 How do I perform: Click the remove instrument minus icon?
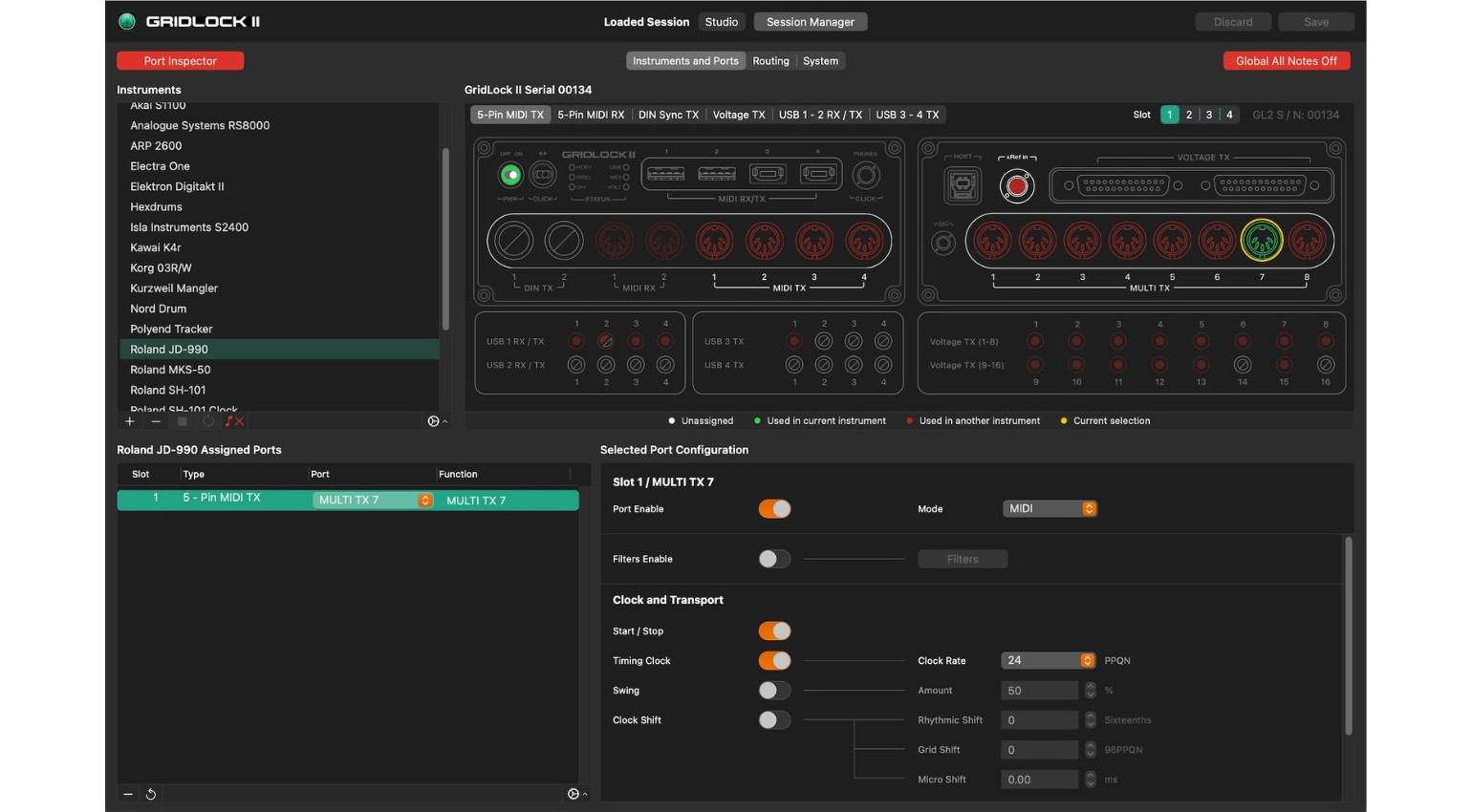point(156,421)
